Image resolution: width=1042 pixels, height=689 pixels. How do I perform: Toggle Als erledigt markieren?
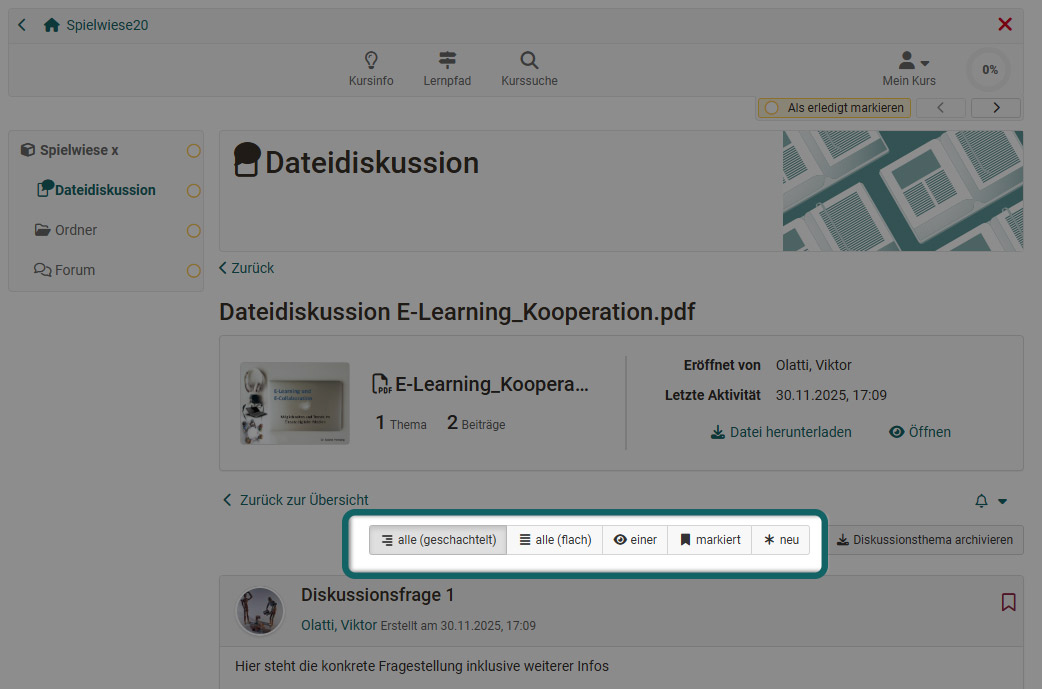(x=833, y=107)
